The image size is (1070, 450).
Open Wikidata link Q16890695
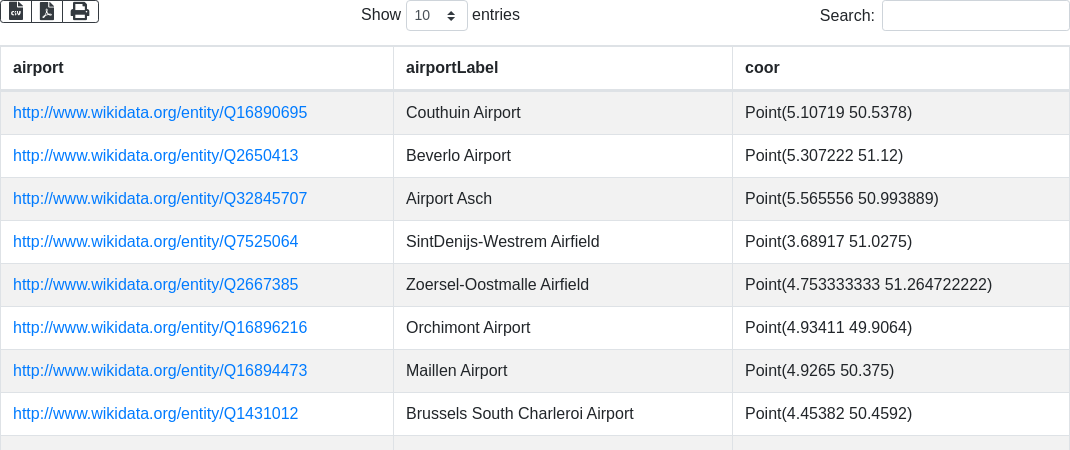[x=160, y=113]
